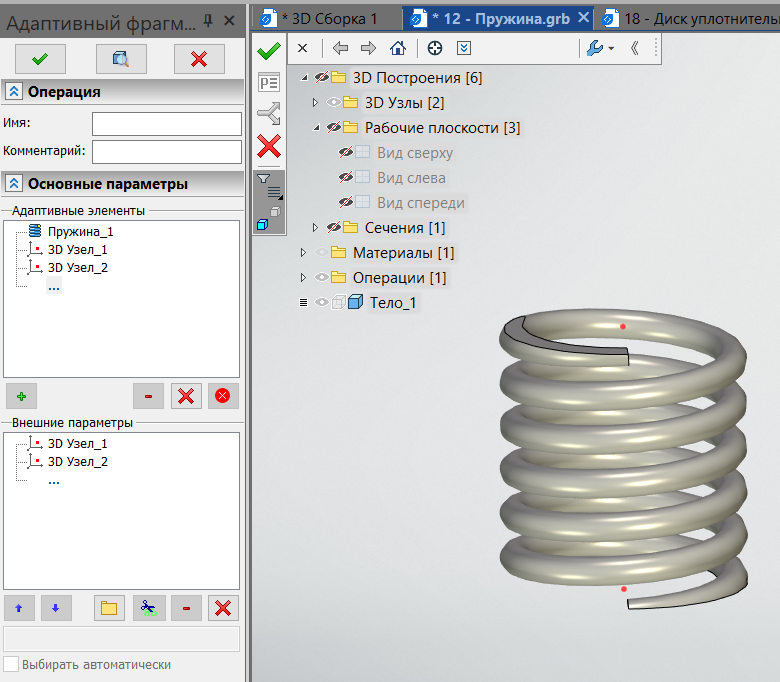Viewport: 780px width, 682px height.
Task: Show the Вид слева work plane
Action: point(346,177)
